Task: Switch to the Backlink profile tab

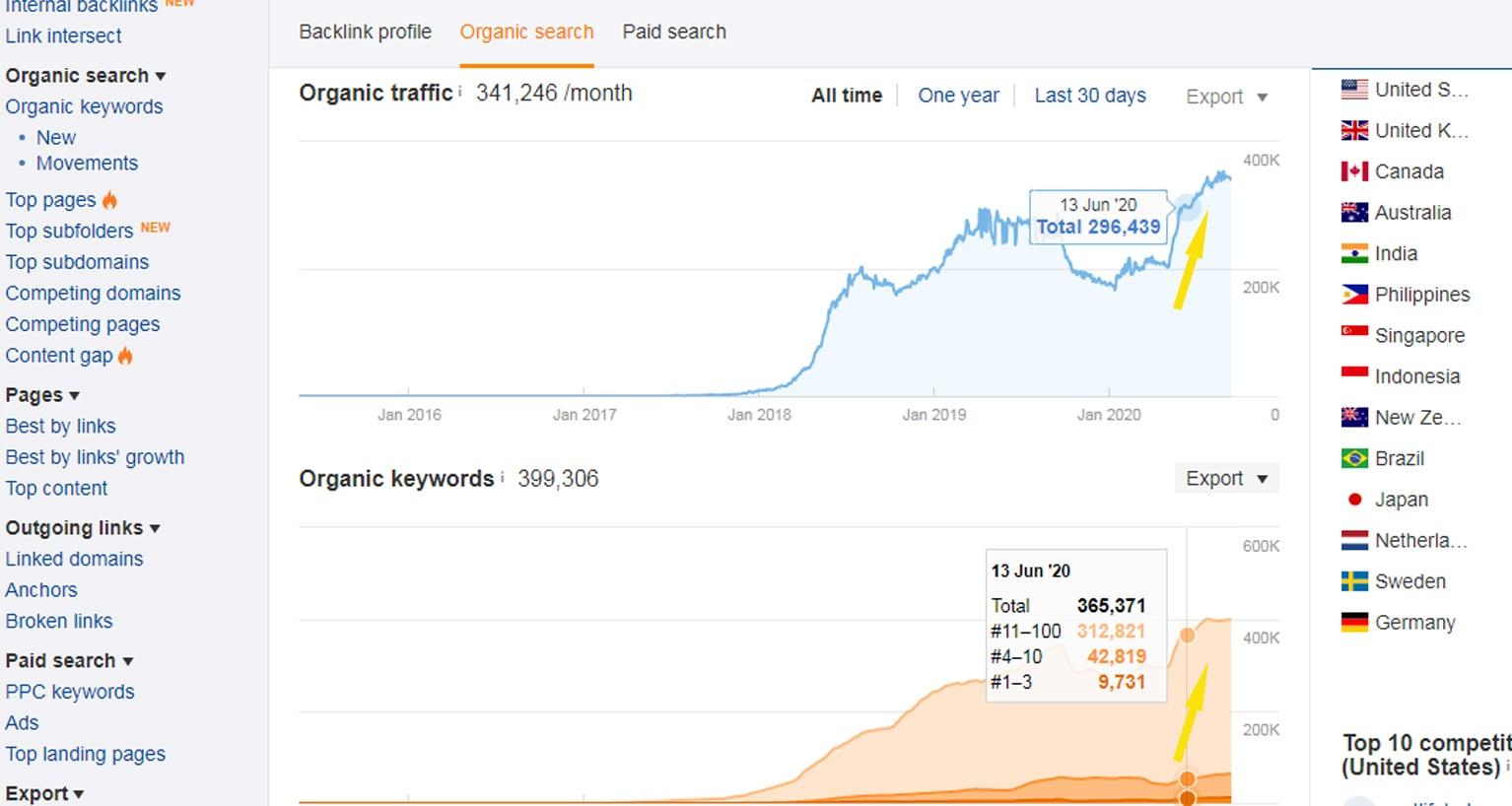Action: point(365,32)
